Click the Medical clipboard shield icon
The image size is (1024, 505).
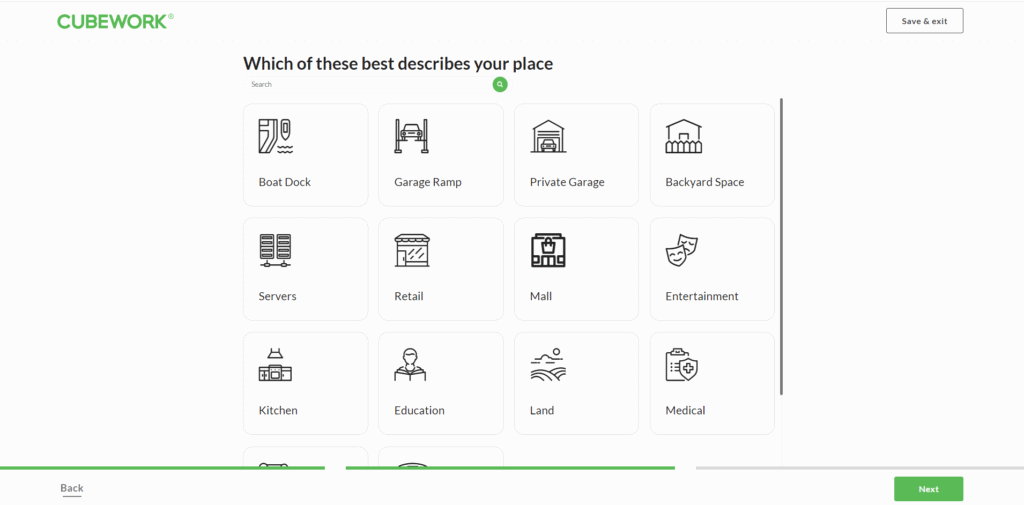point(682,365)
